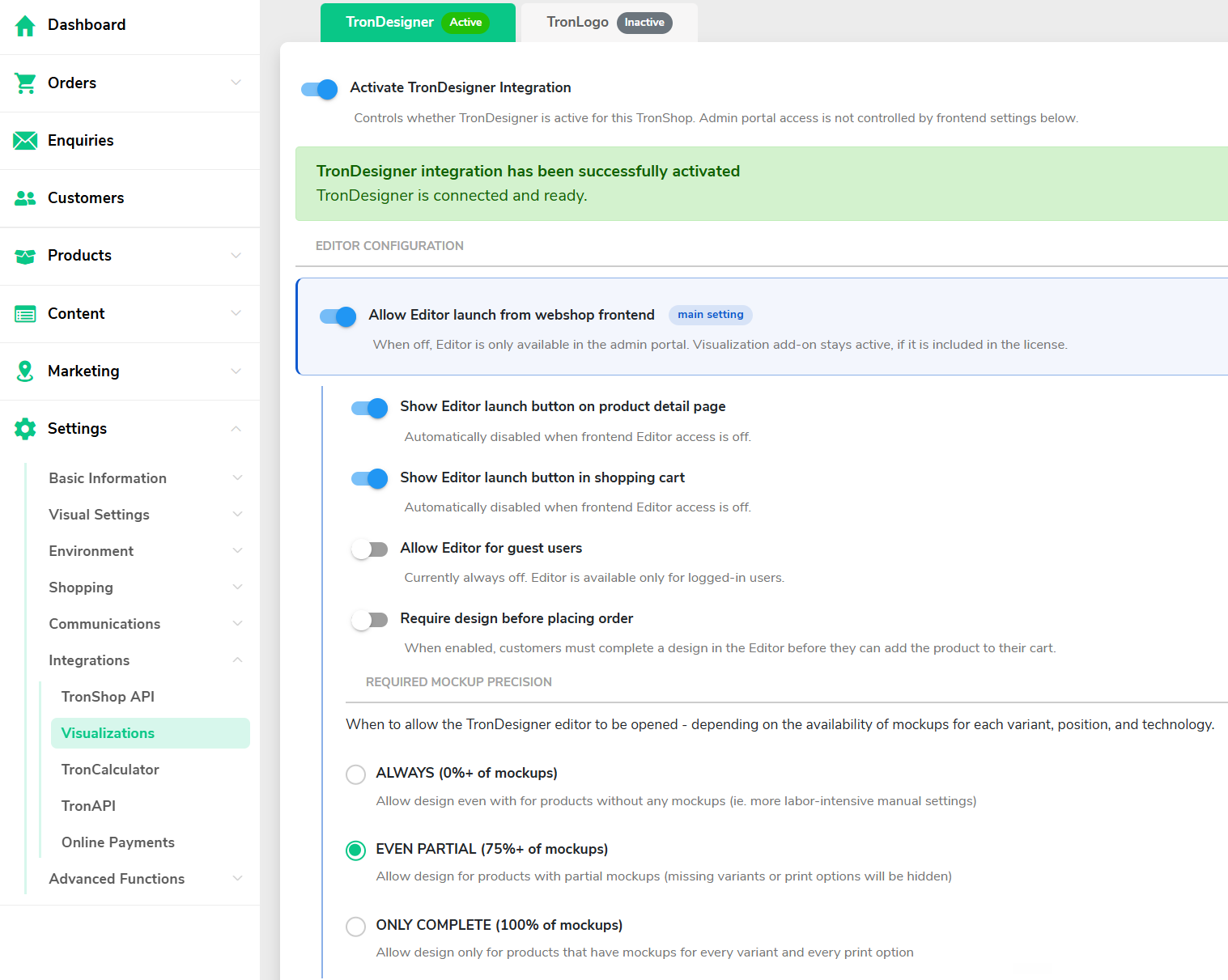Screen dimensions: 1228x980
Task: Expand Shopping submenu chevron
Action: click(x=238, y=588)
